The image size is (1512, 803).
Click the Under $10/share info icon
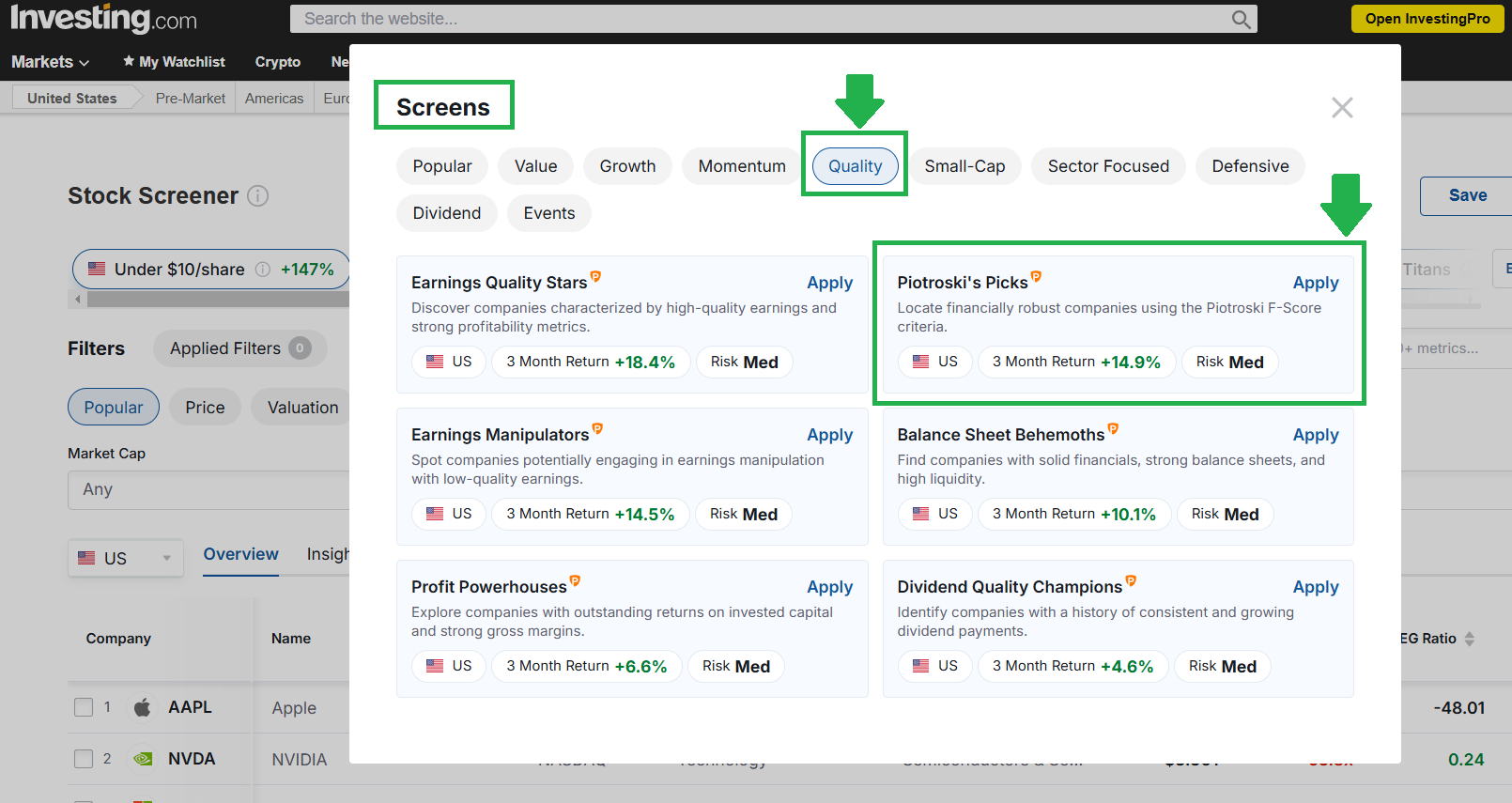click(x=263, y=270)
